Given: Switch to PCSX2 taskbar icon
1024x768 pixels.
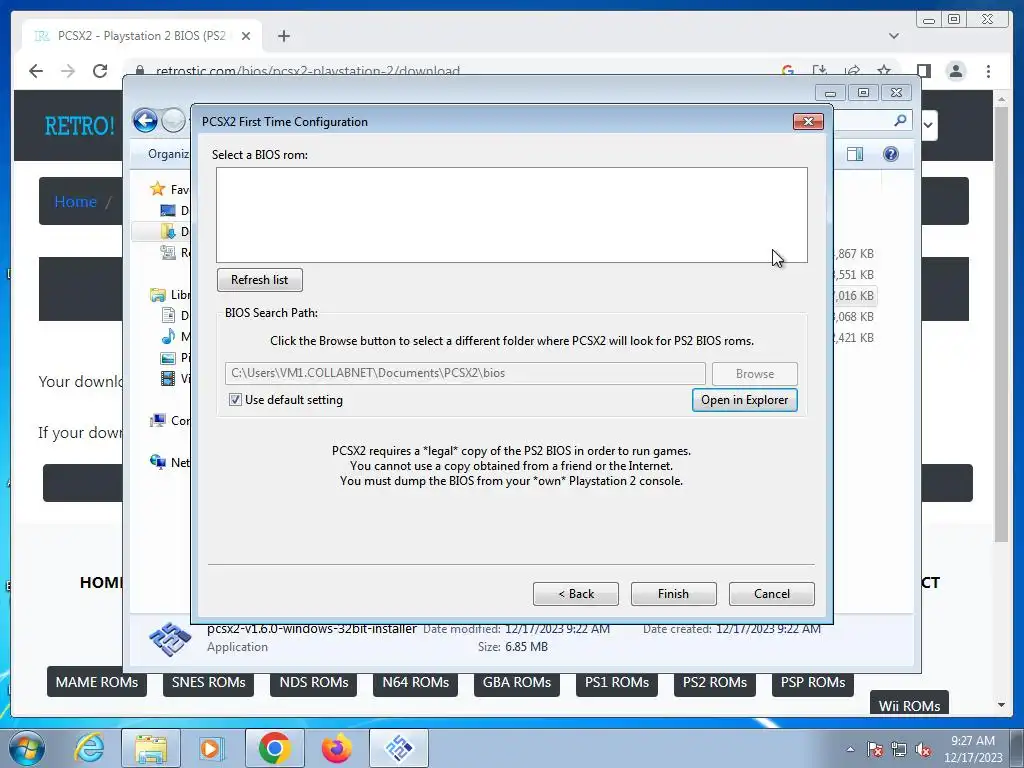Looking at the screenshot, I should point(399,748).
